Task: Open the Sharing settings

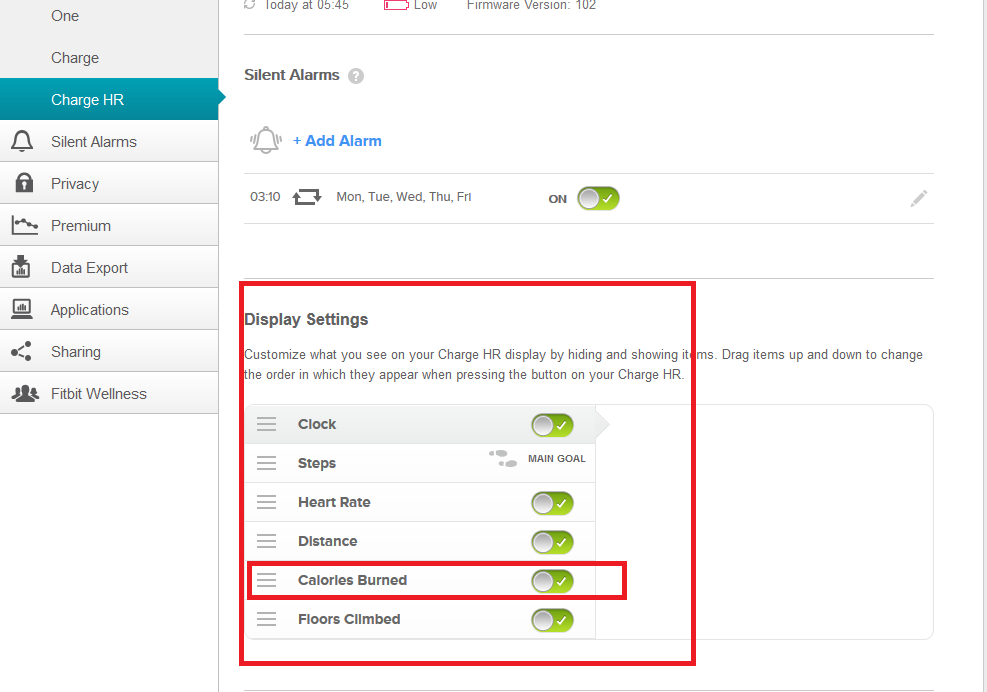Action: pos(109,351)
